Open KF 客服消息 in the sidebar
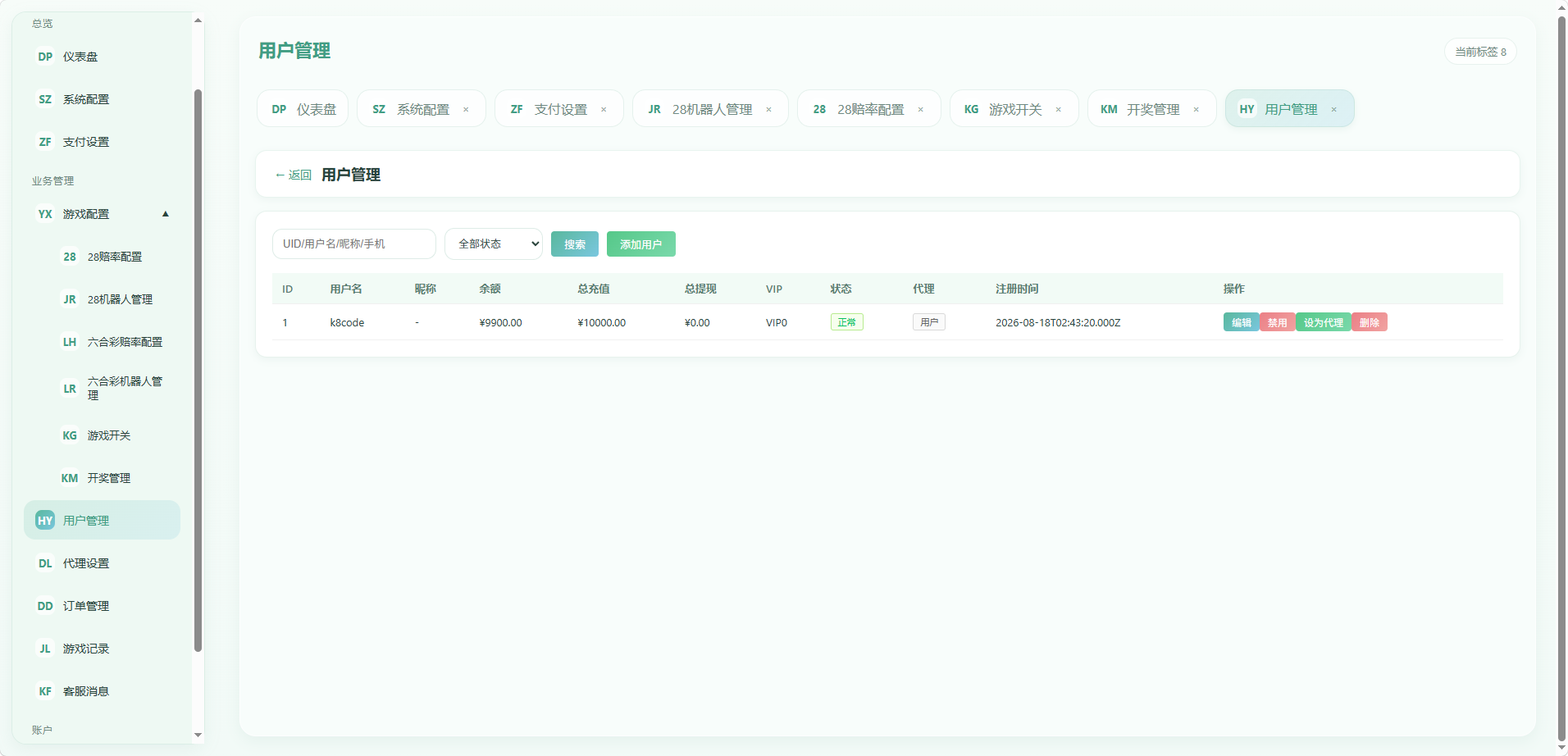Screen dimensions: 1568x756 (102, 691)
